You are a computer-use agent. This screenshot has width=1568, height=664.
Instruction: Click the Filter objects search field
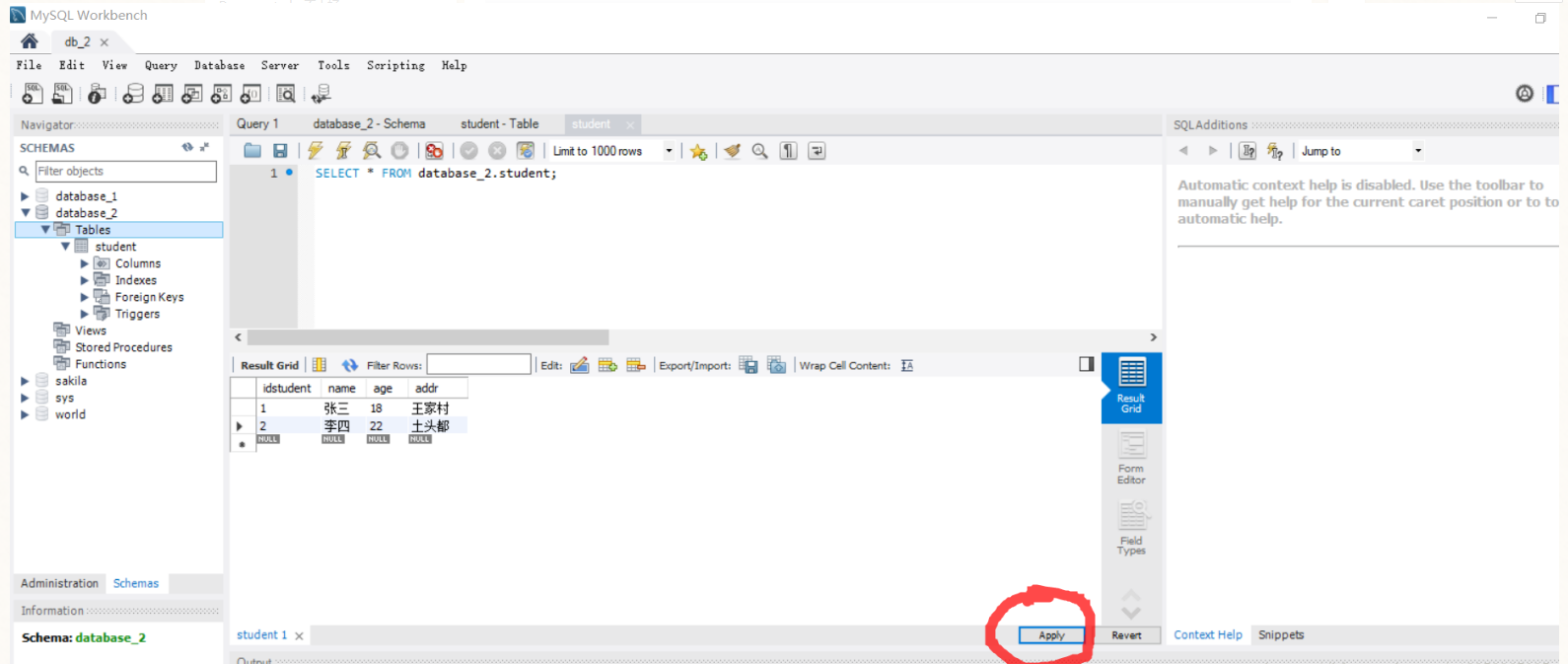(125, 172)
